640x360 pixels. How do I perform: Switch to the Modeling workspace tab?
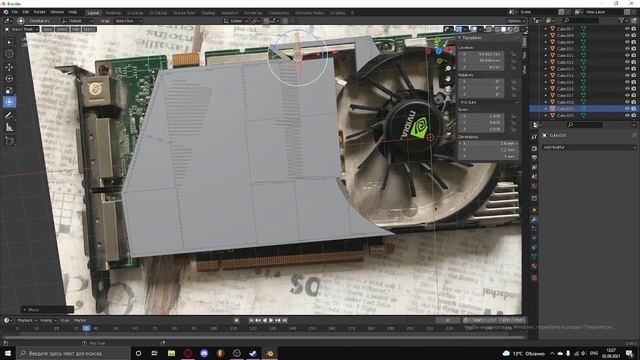113,13
